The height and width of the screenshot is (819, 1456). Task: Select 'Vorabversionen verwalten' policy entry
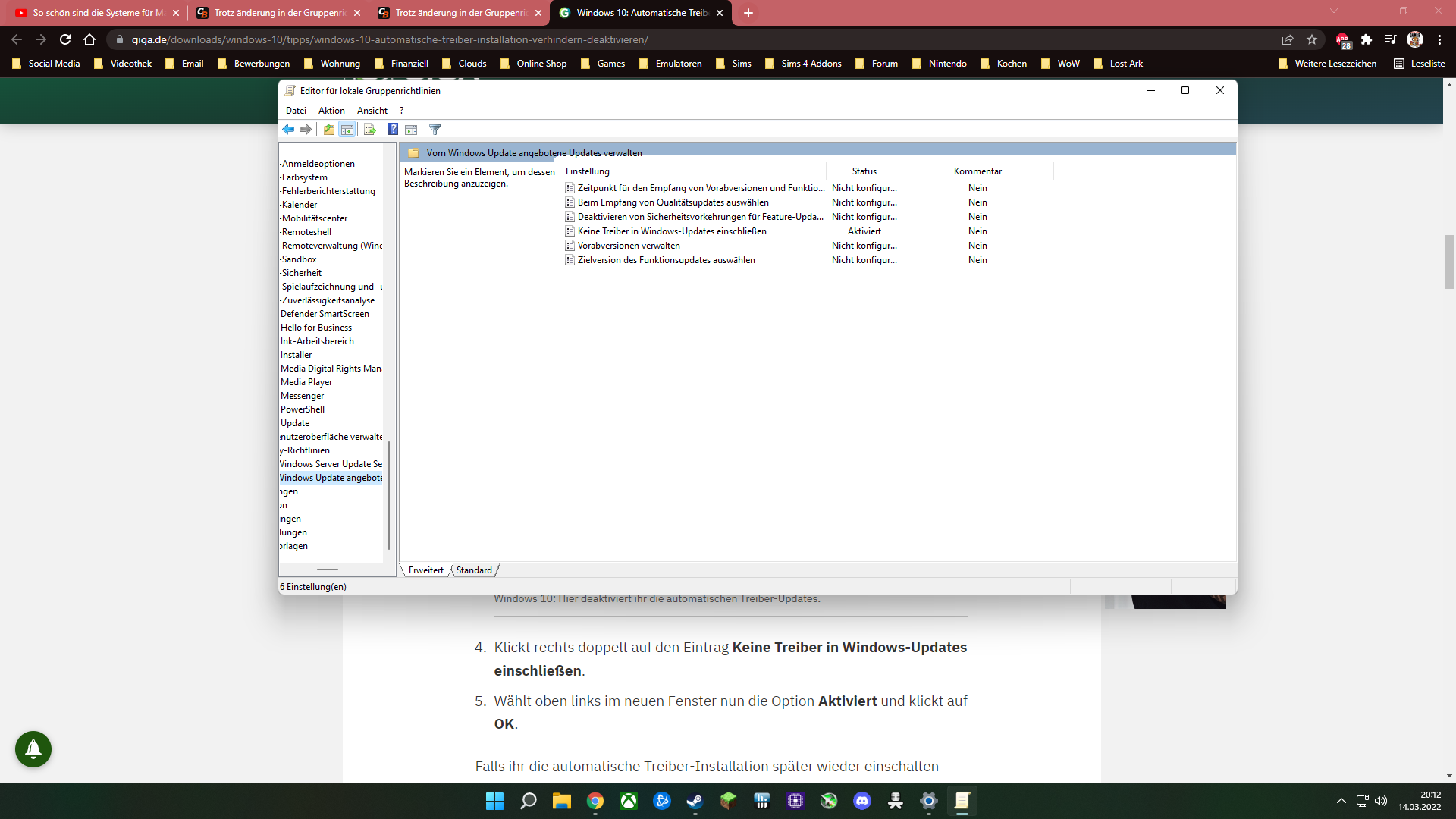(628, 246)
